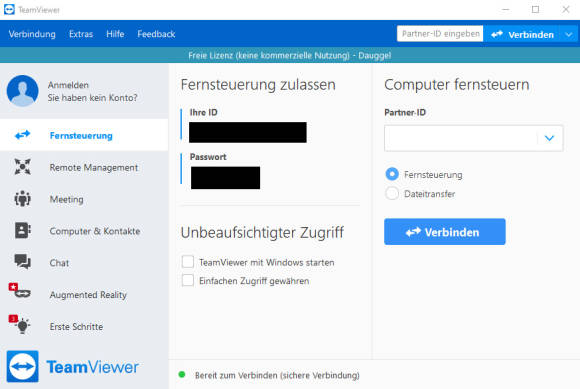Viewport: 580px width, 389px height.
Task: Open the Meeting sidebar tab
Action: [x=84, y=199]
